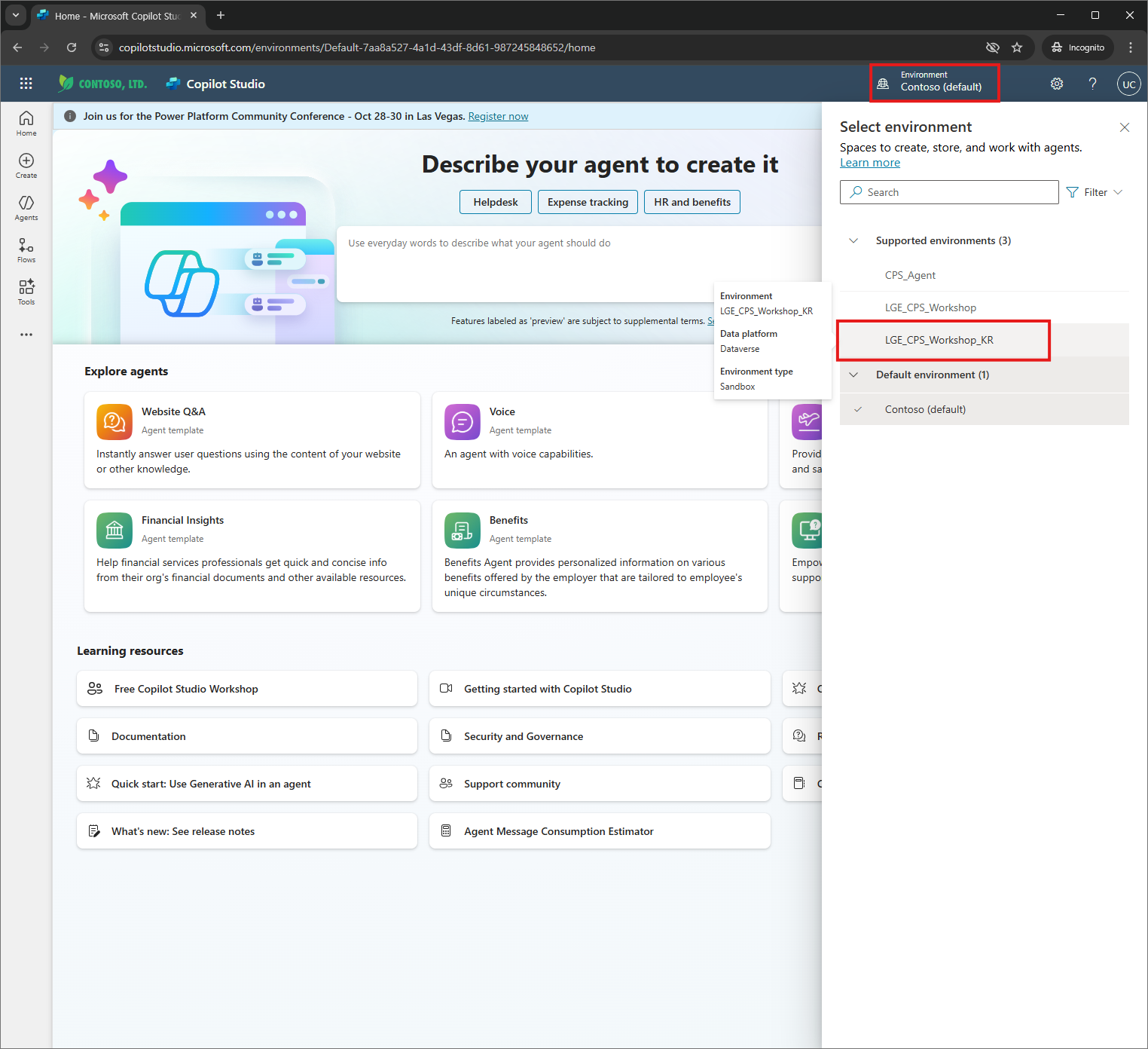Show more sidebar options ellipsis
This screenshot has height=1049, width=1148.
26,335
